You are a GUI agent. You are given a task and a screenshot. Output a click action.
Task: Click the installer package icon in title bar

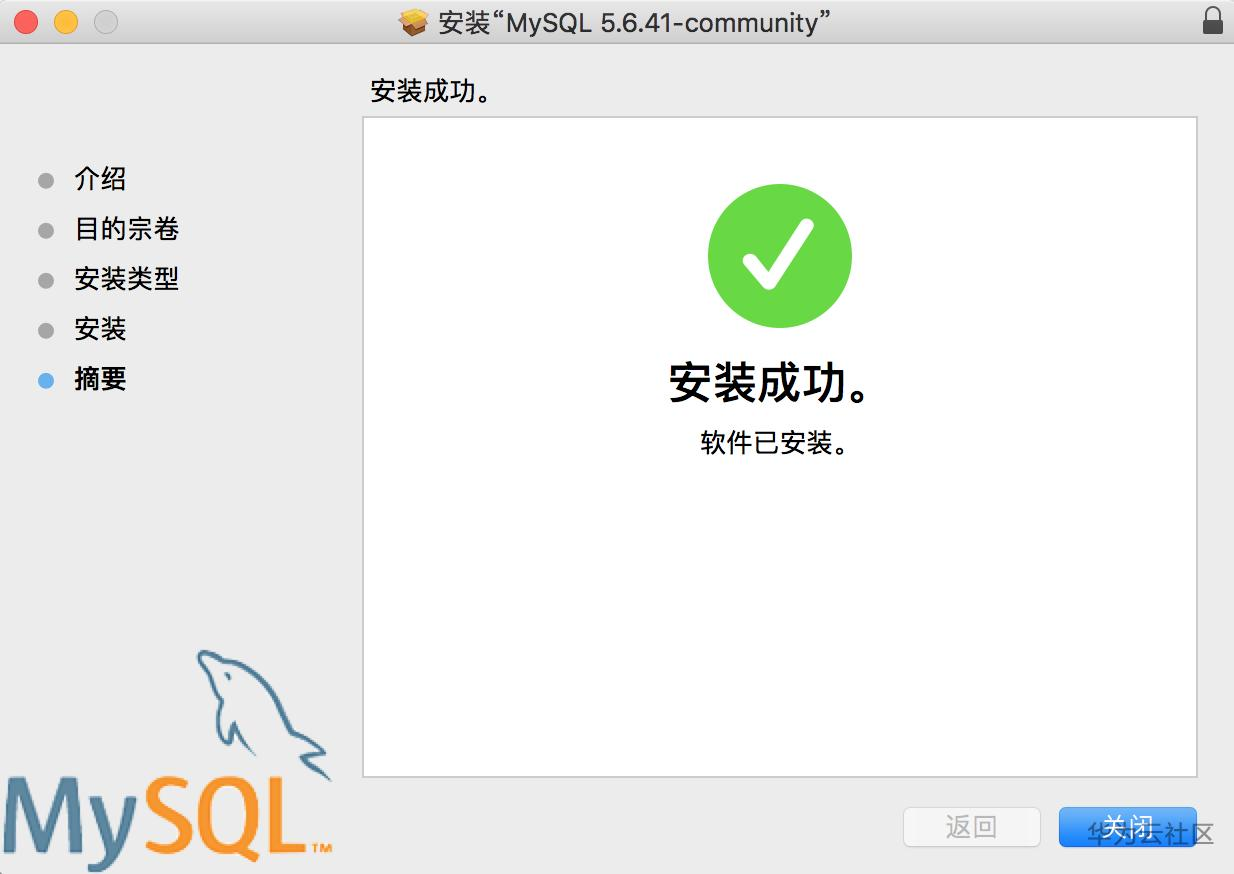414,22
